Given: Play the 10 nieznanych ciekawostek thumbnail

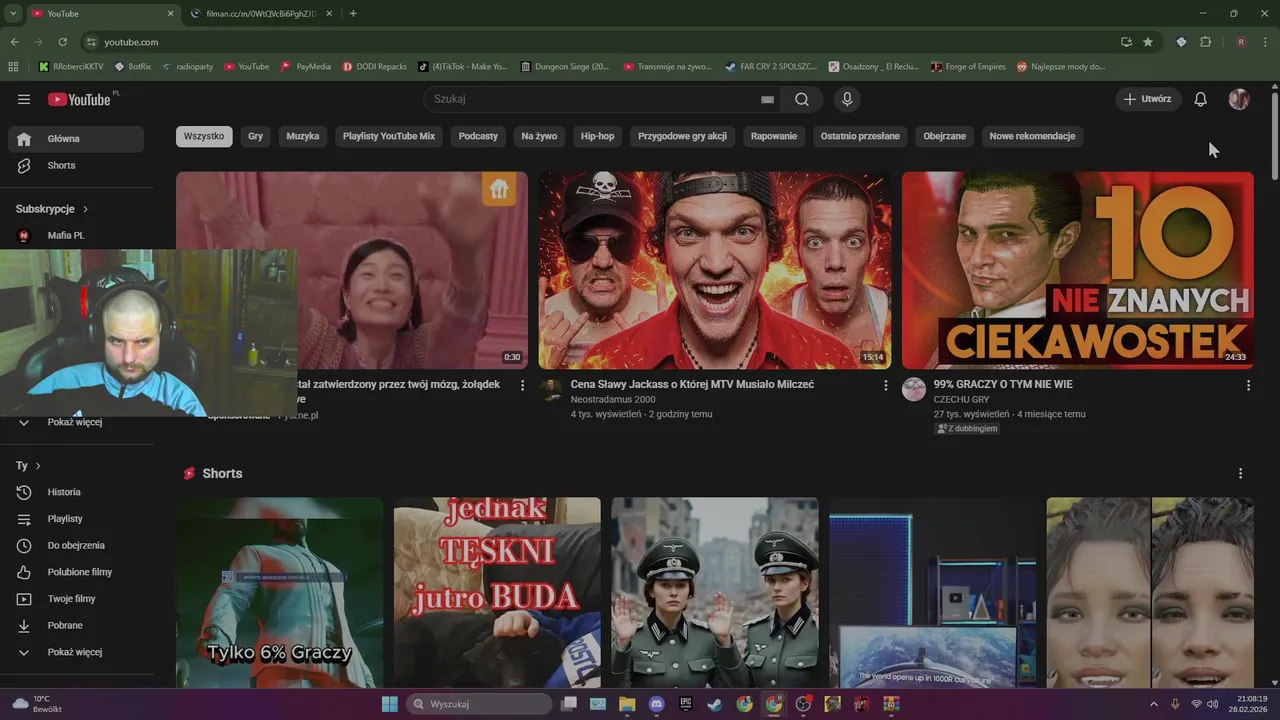Looking at the screenshot, I should pyautogui.click(x=1078, y=270).
